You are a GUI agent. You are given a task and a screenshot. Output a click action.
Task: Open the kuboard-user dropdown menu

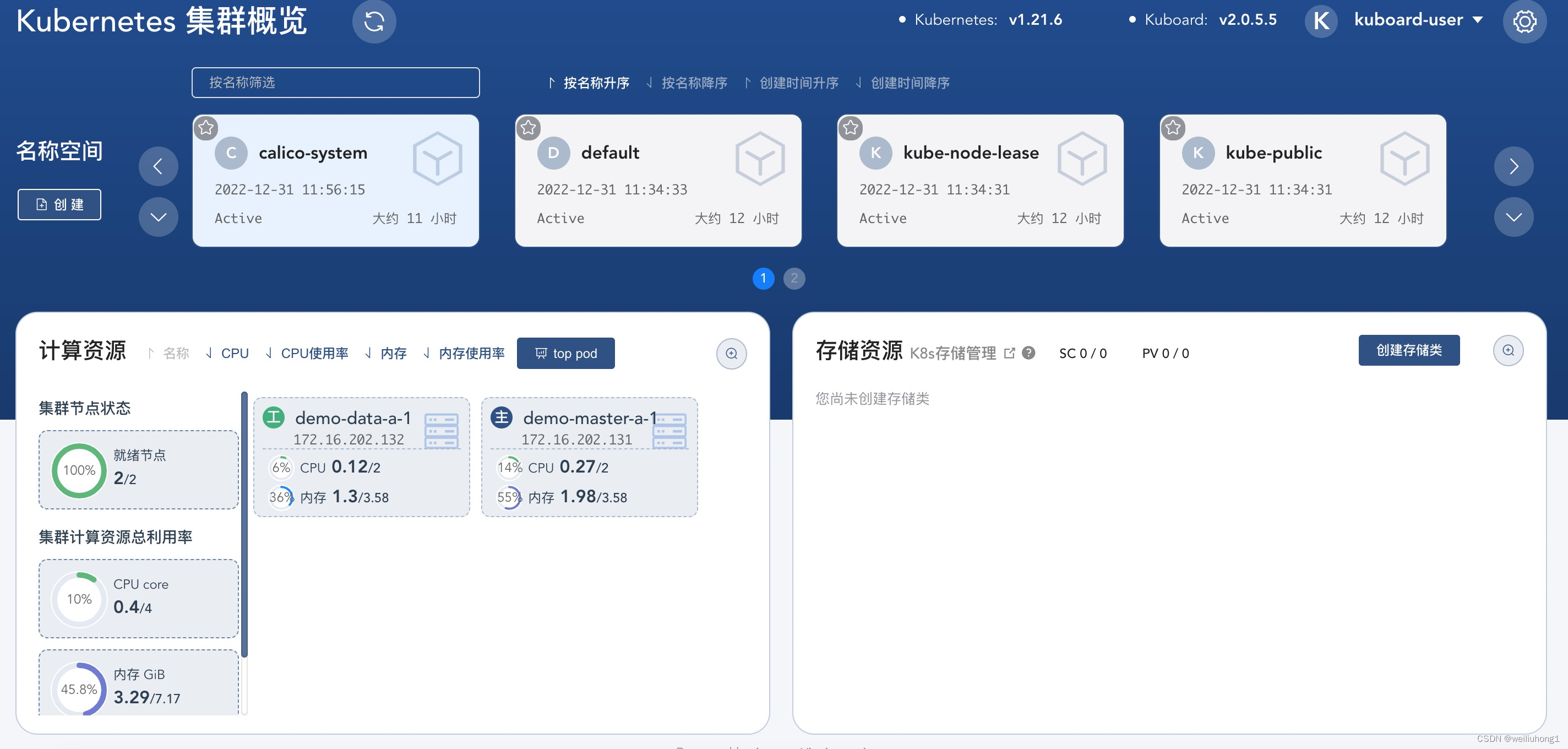pyautogui.click(x=1418, y=20)
